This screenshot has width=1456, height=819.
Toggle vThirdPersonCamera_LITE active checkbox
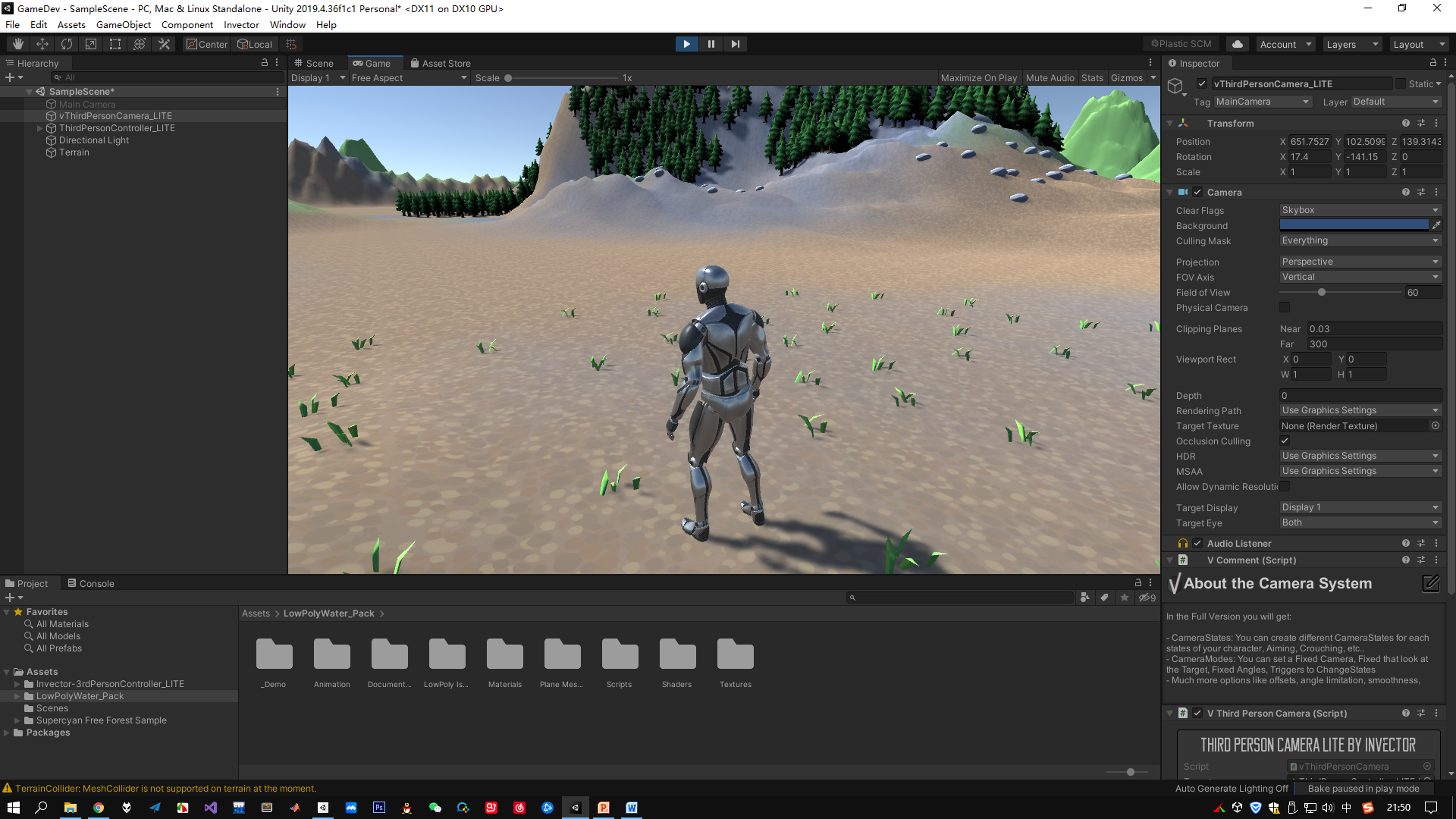(1202, 83)
